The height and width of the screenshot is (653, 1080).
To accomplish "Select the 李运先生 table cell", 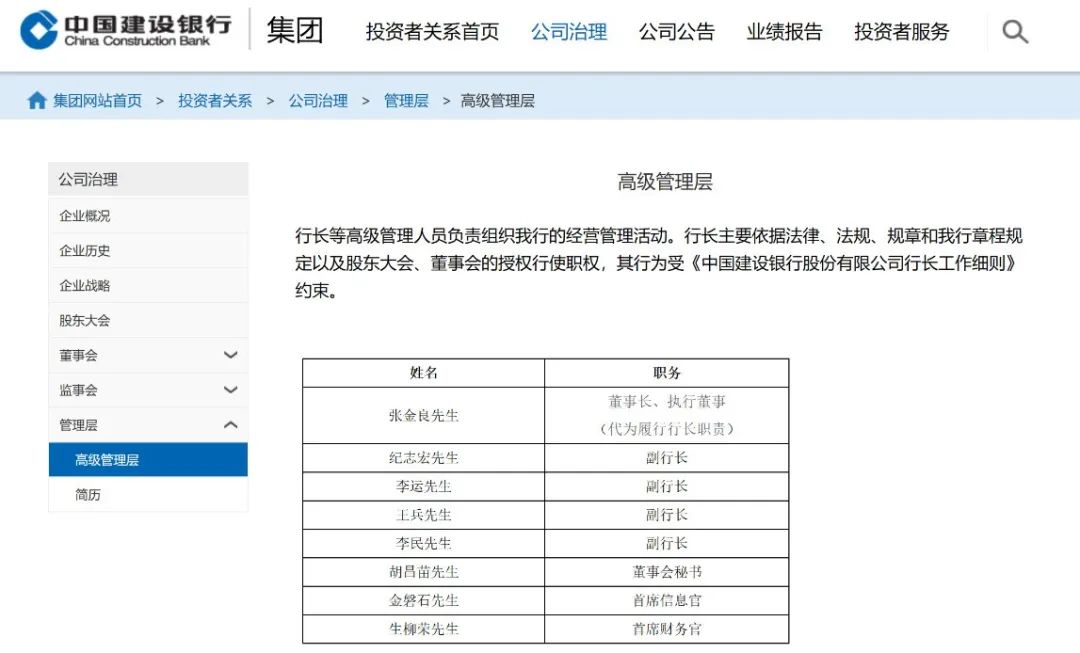I will (424, 486).
